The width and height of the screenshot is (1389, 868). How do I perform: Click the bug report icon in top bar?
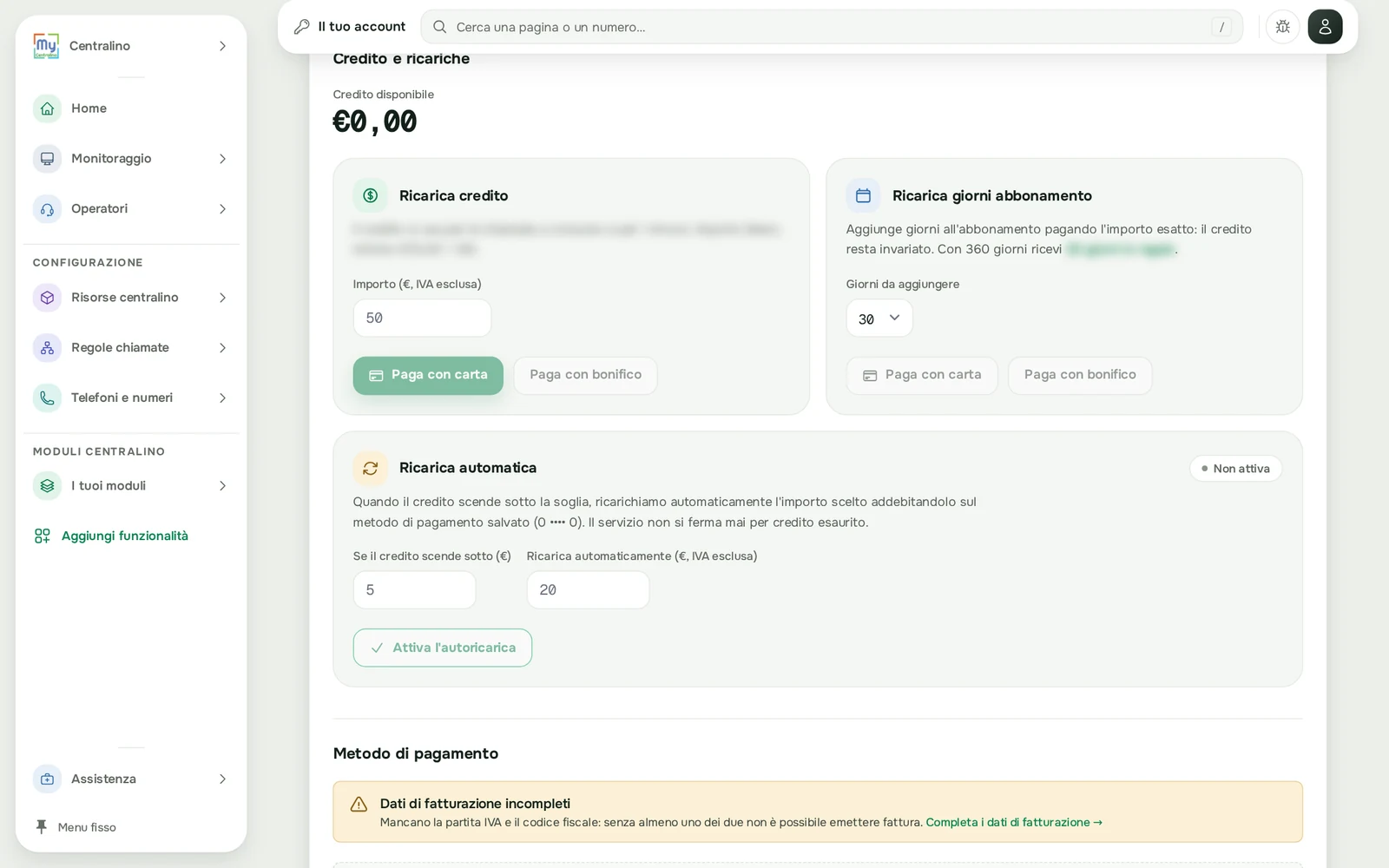tap(1282, 27)
